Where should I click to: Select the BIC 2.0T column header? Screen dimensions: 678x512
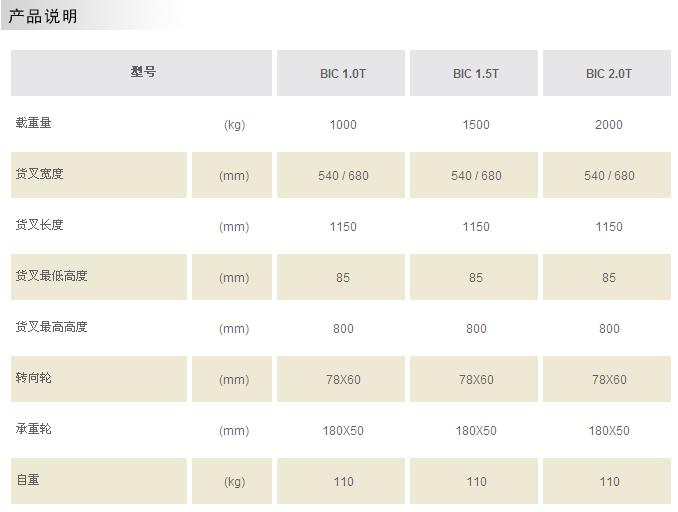pyautogui.click(x=609, y=74)
